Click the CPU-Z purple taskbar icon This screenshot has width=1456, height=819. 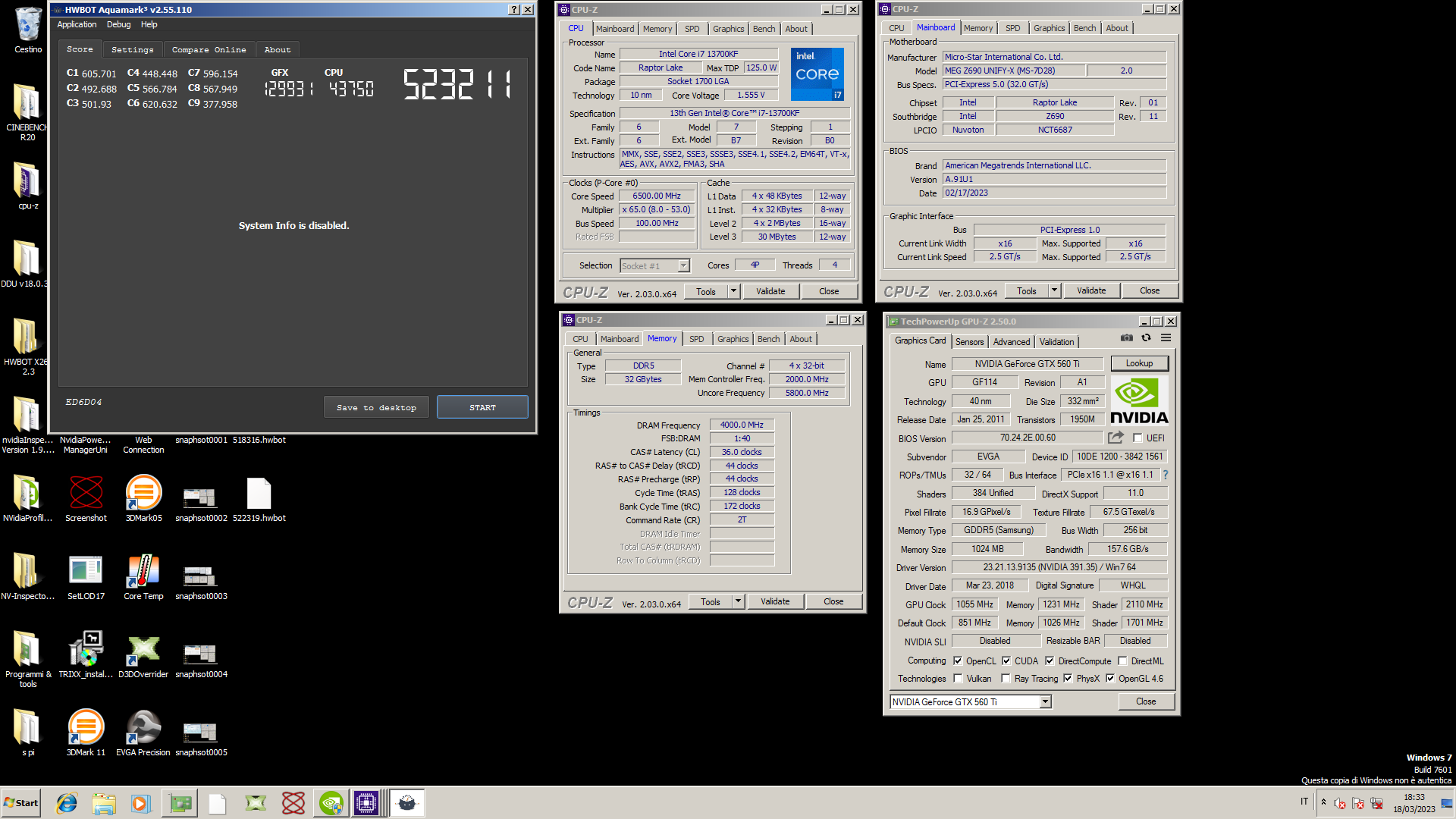[x=366, y=803]
